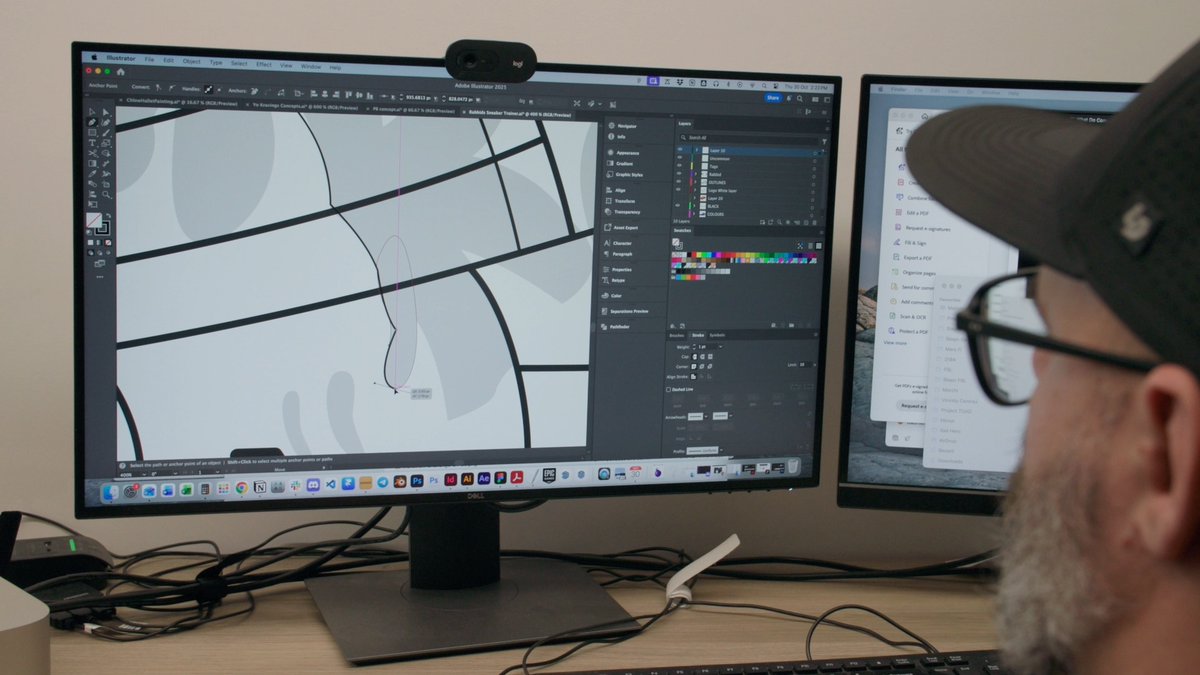Select the Type tool
Screen dimensions: 1200x675
92,143
